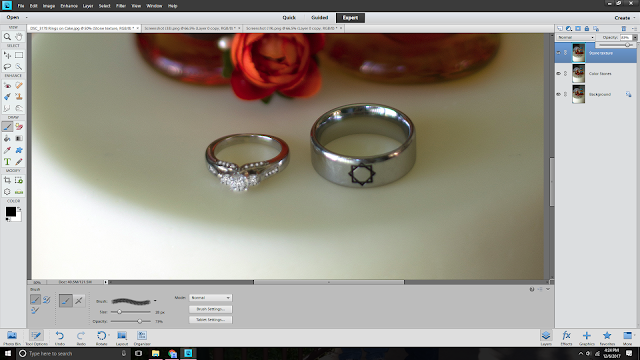Select the Crop tool
This screenshot has height=360, width=640.
click(7, 180)
